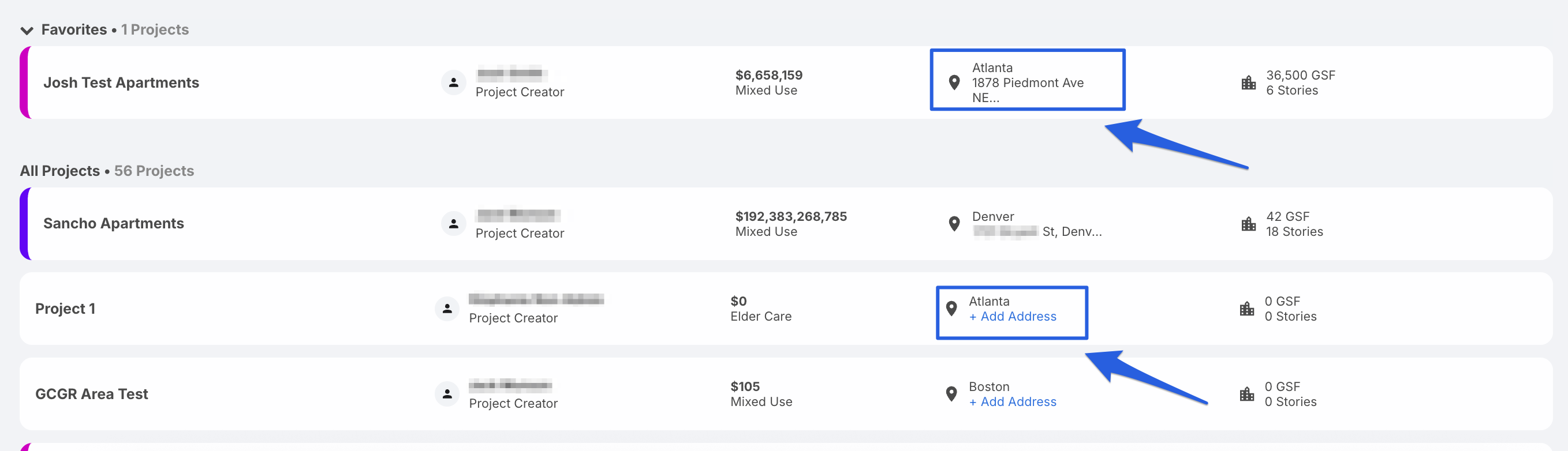Click the Favorites section heading
The height and width of the screenshot is (451, 1568).
coord(74,30)
